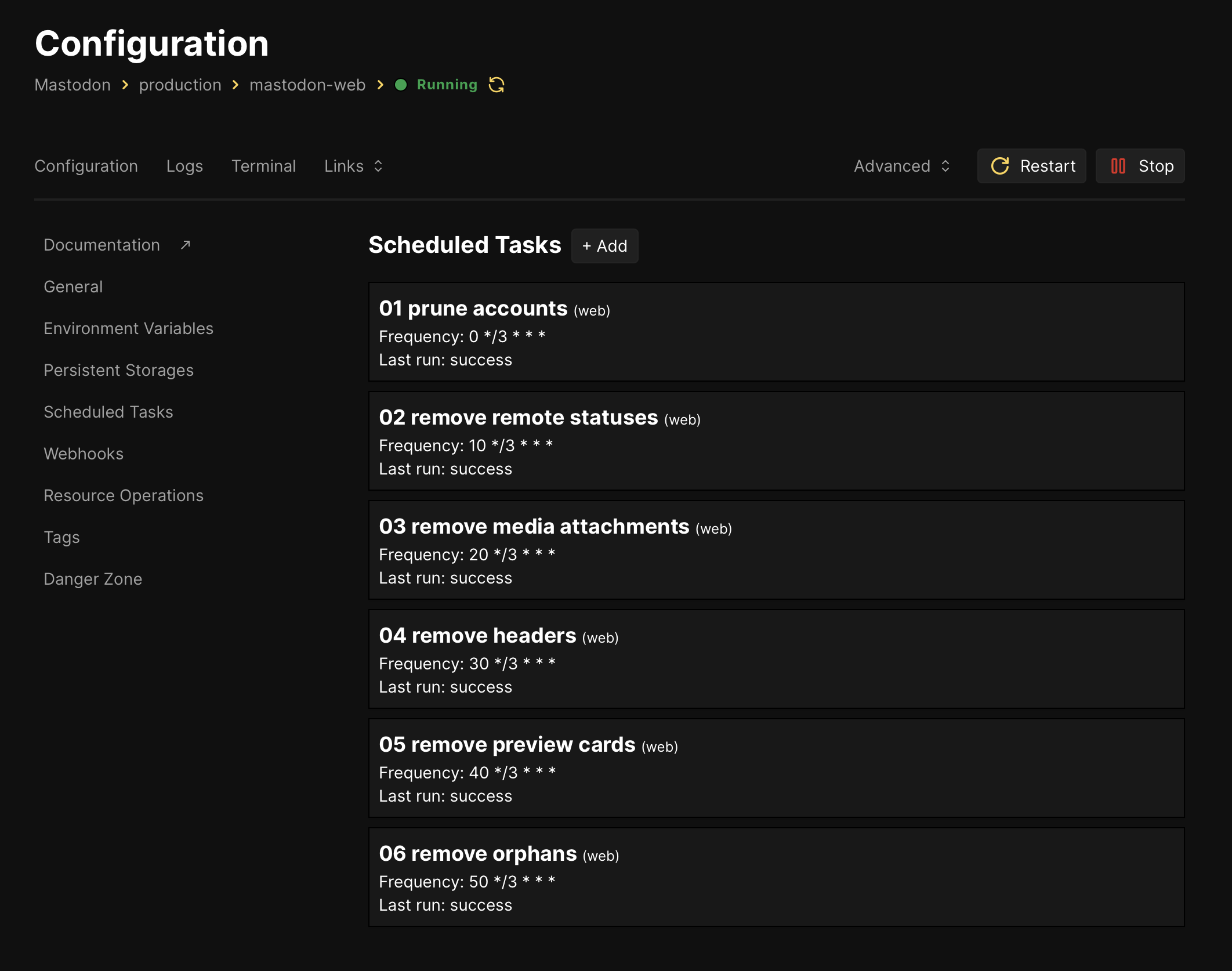Open the Mastodon breadcrumb link
1232x971 pixels.
click(x=72, y=85)
